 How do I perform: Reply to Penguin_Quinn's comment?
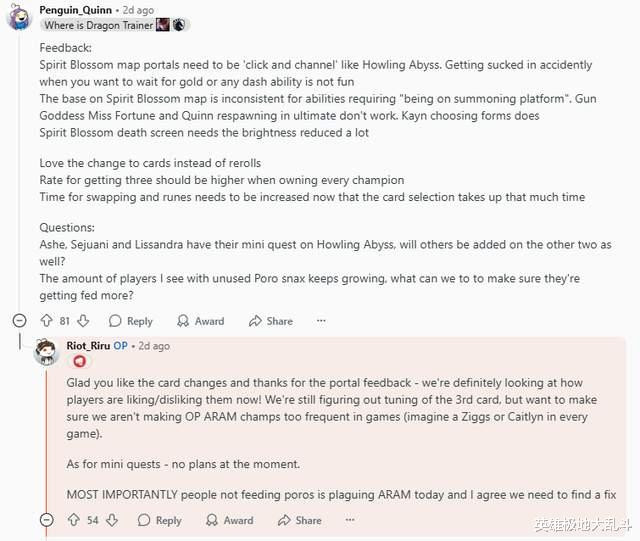[131, 321]
